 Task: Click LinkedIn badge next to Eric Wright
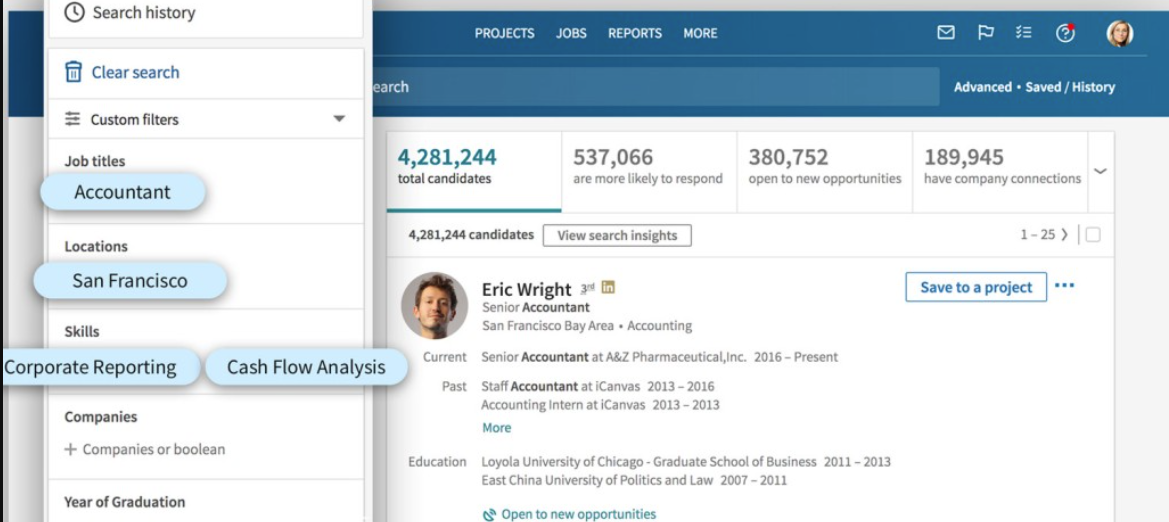click(608, 287)
